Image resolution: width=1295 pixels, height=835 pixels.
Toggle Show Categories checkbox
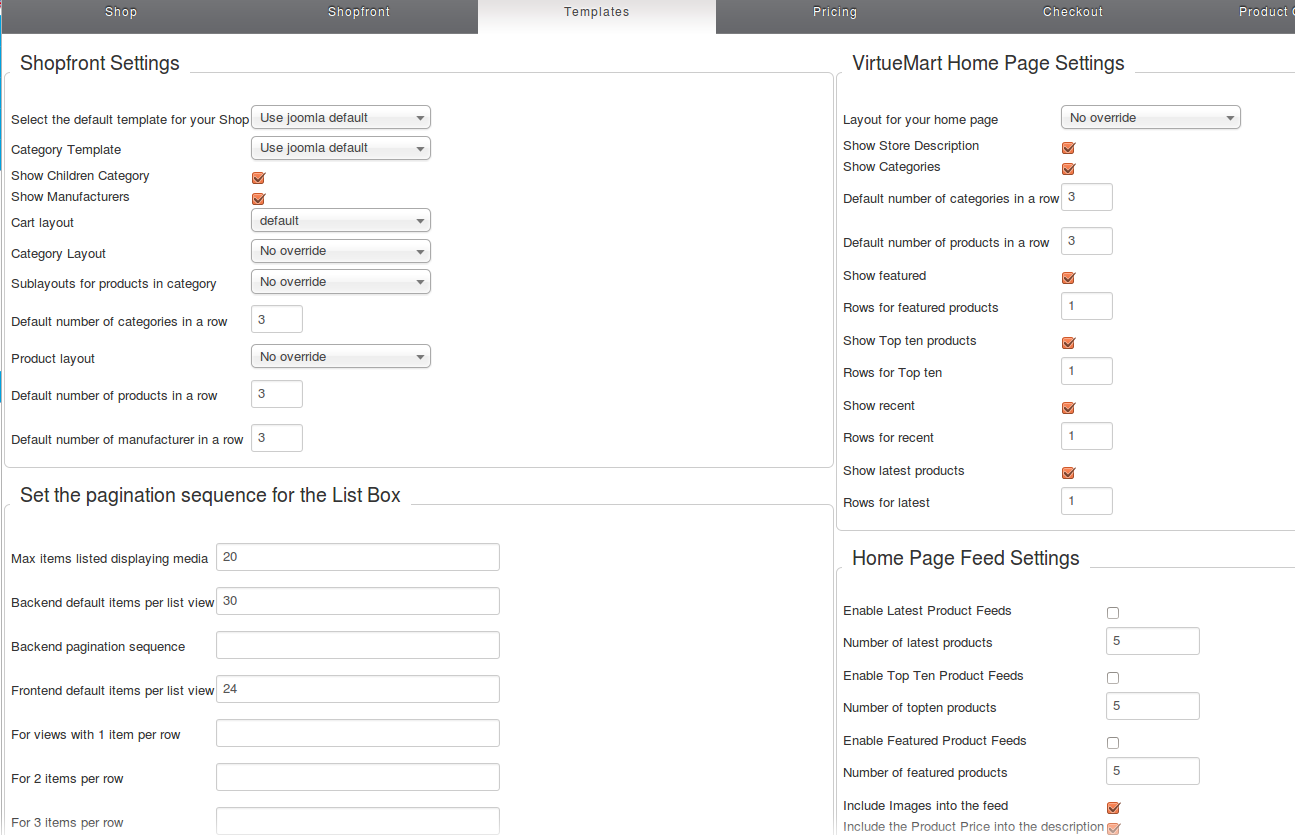pos(1068,169)
